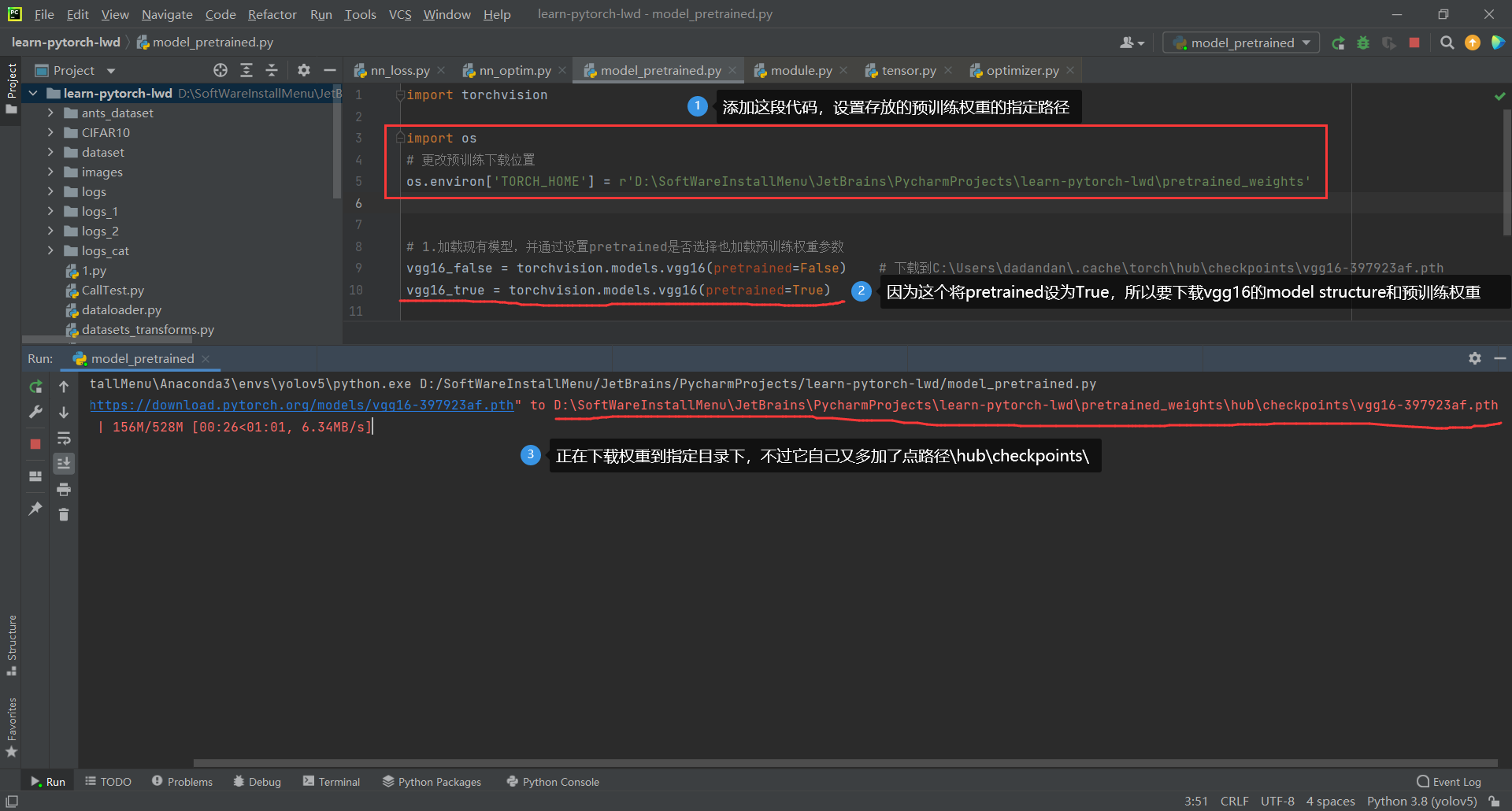Image resolution: width=1512 pixels, height=811 pixels.
Task: Click the Down the stack trace arrow
Action: pos(64,412)
